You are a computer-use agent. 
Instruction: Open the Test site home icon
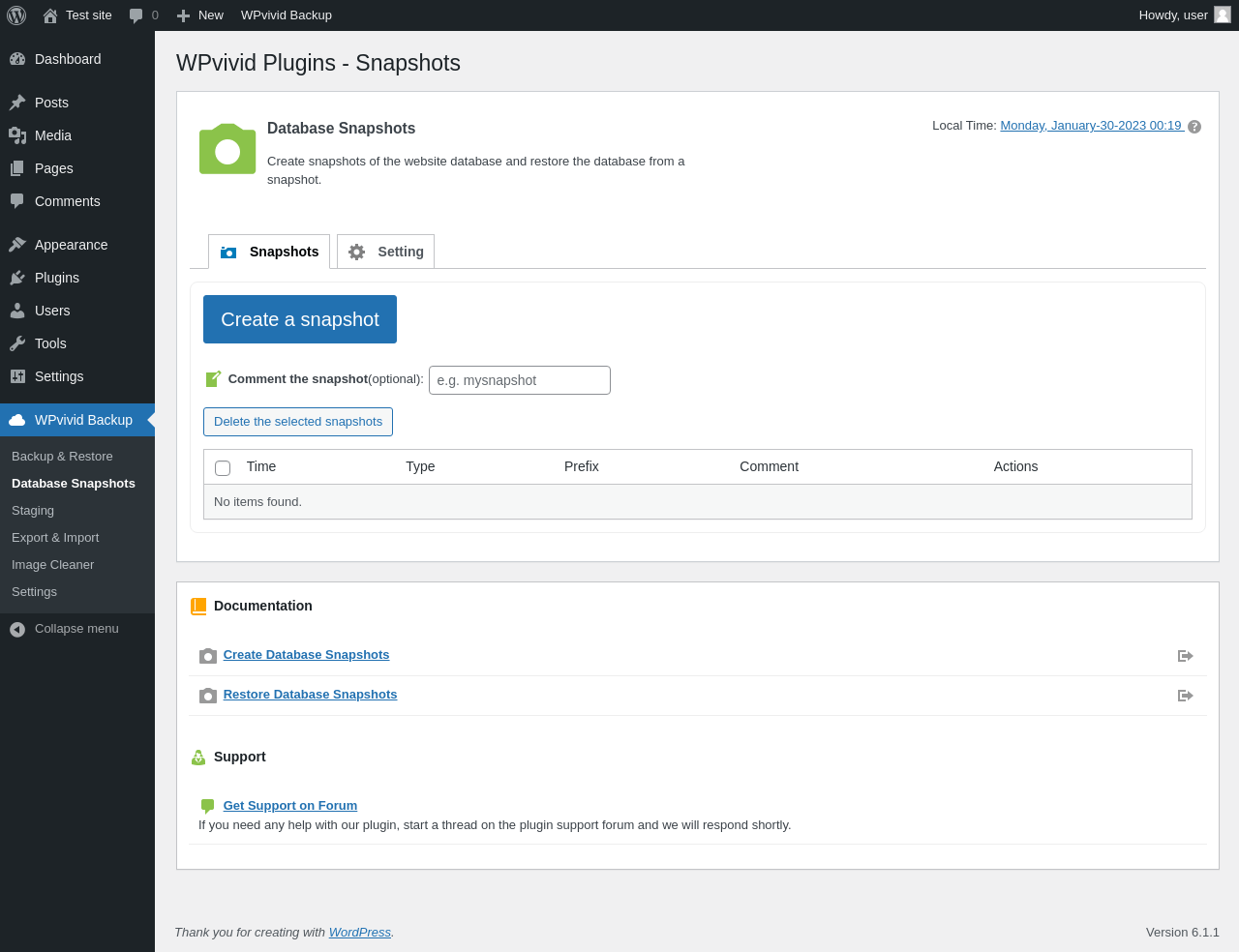click(x=50, y=15)
